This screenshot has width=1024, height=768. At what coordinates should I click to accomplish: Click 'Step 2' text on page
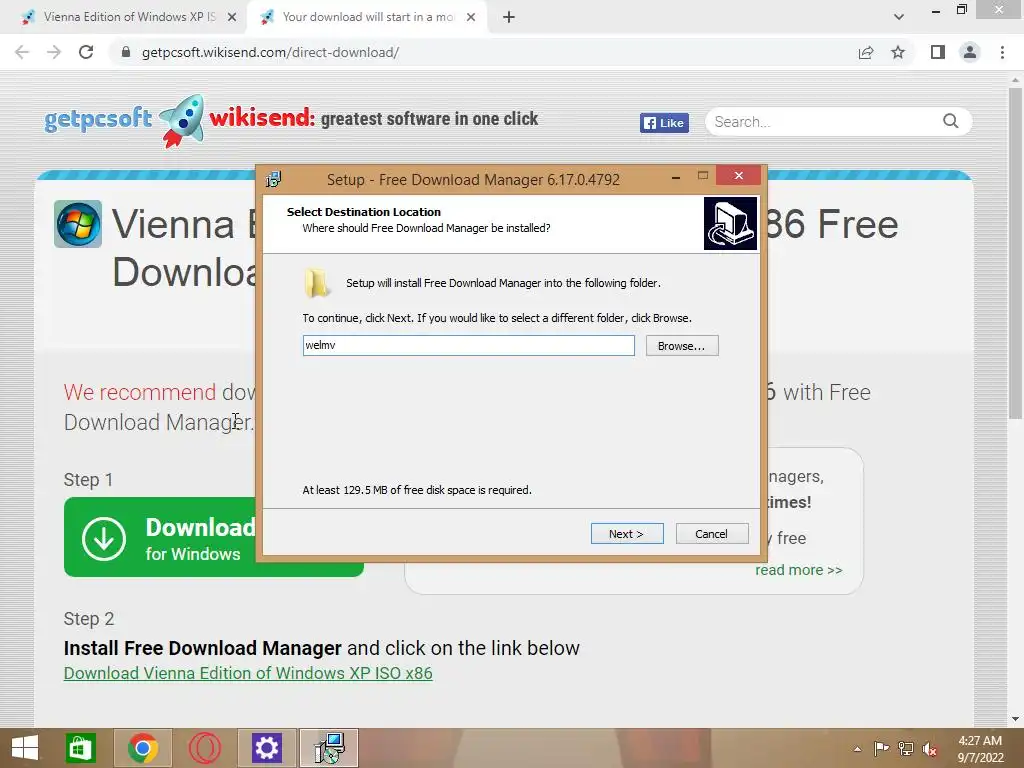[x=89, y=618]
